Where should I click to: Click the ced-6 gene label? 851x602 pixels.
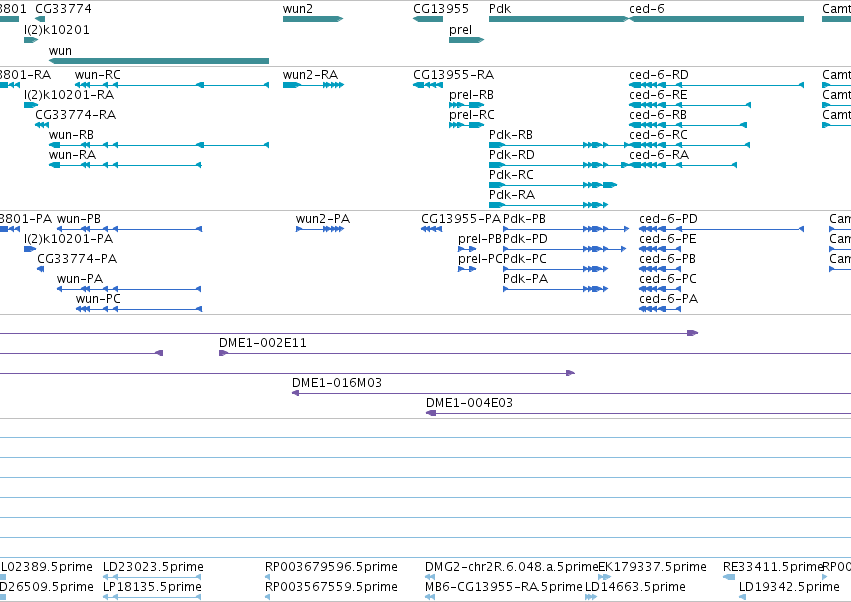click(x=646, y=9)
